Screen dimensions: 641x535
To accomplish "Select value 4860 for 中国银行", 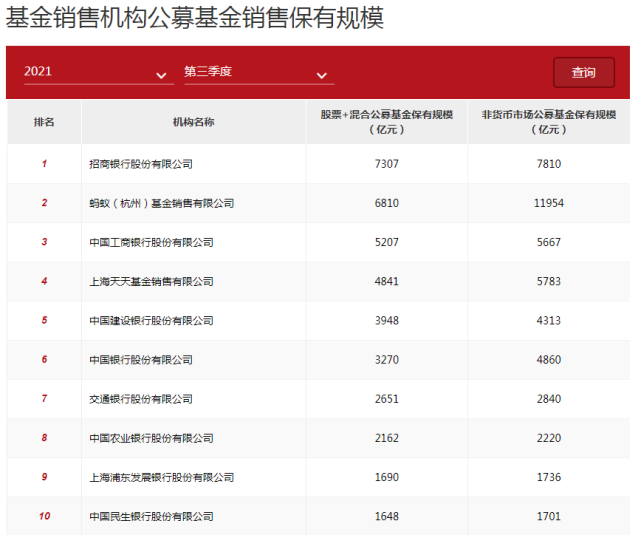I will click(549, 360).
